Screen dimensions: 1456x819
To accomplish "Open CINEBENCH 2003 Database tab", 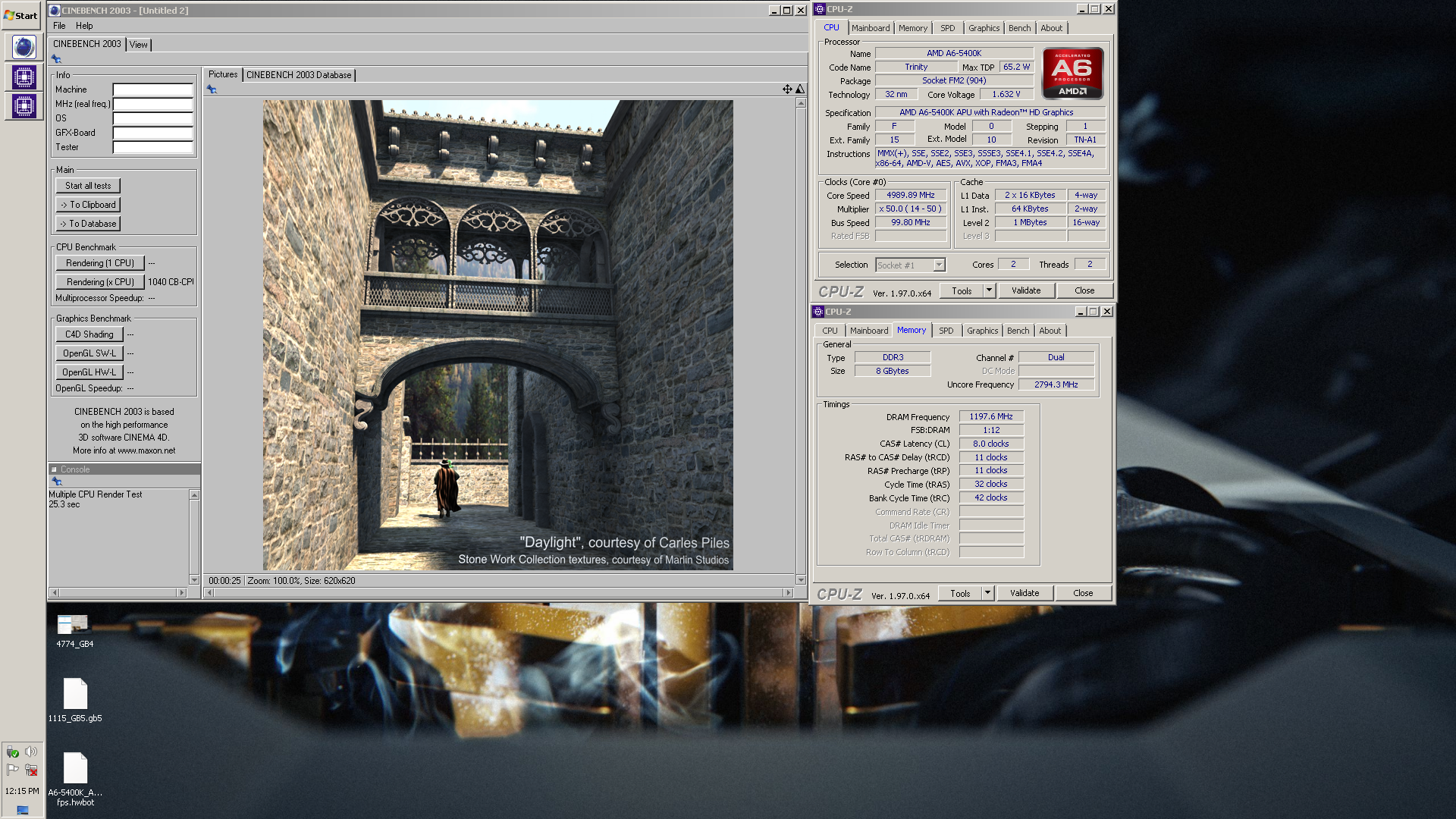I will coord(299,75).
